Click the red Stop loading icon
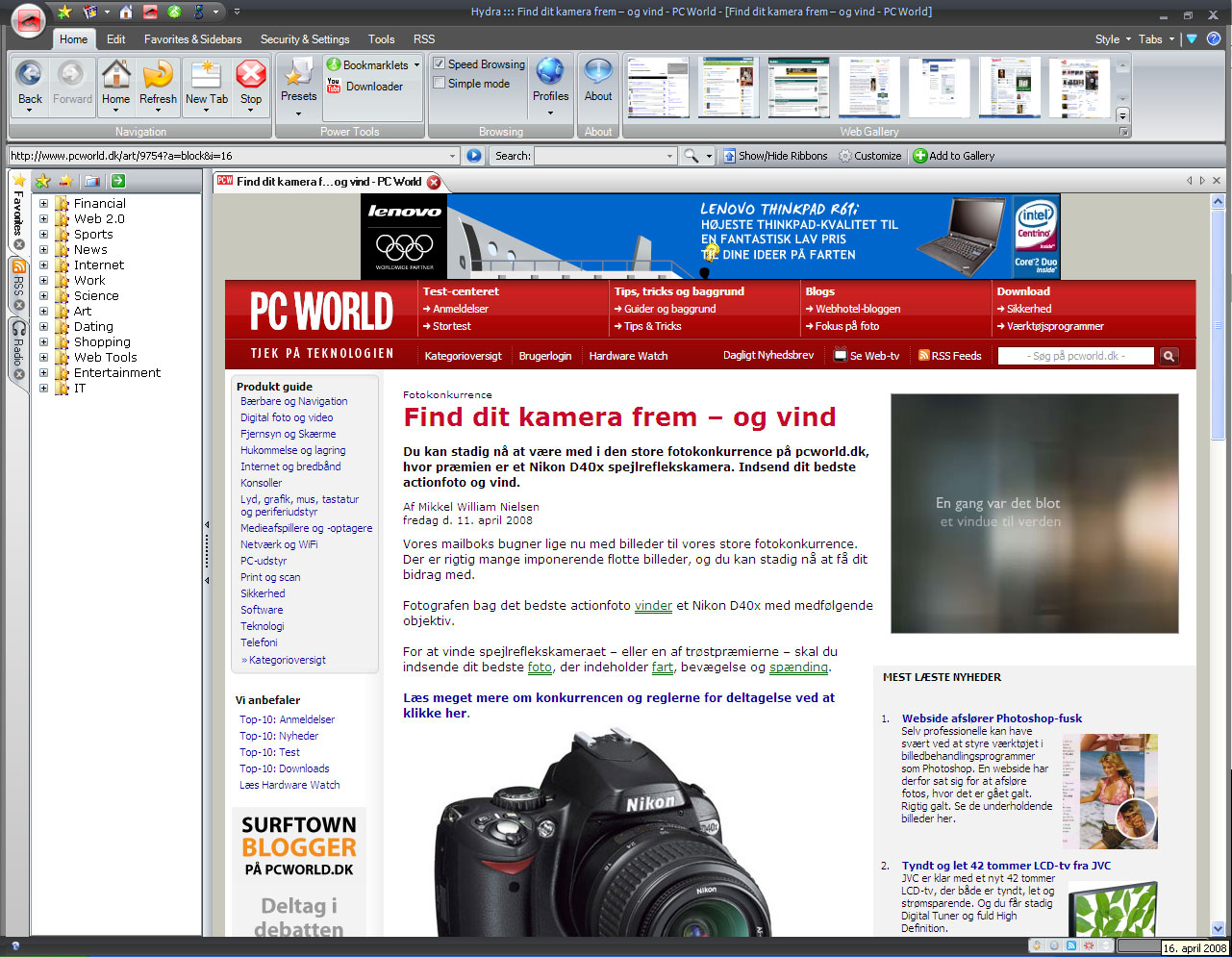 click(251, 77)
